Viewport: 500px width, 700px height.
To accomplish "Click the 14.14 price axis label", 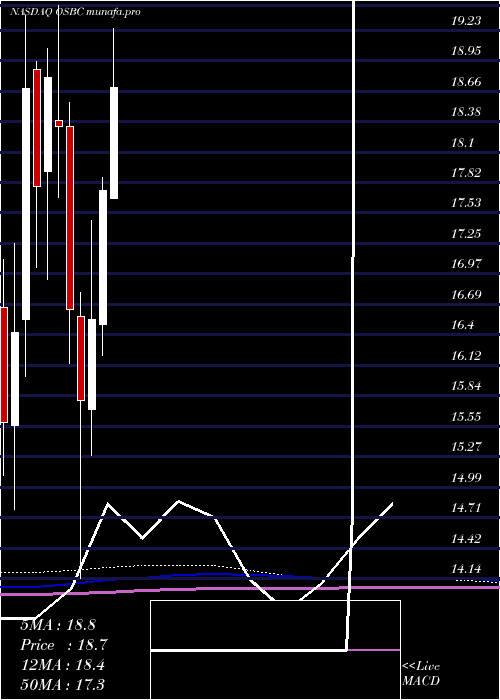I will [x=466, y=570].
